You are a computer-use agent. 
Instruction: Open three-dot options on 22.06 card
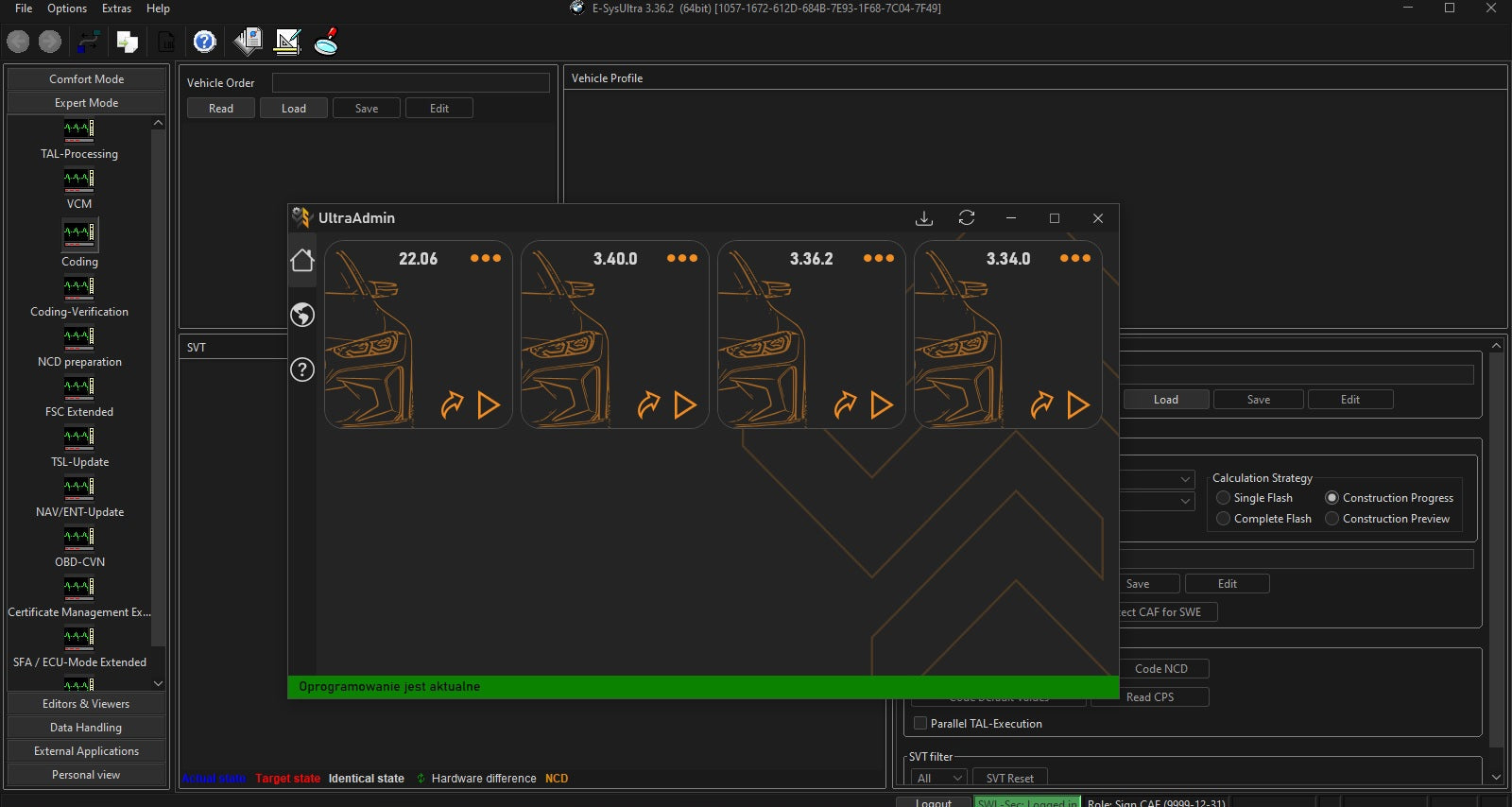pos(486,258)
